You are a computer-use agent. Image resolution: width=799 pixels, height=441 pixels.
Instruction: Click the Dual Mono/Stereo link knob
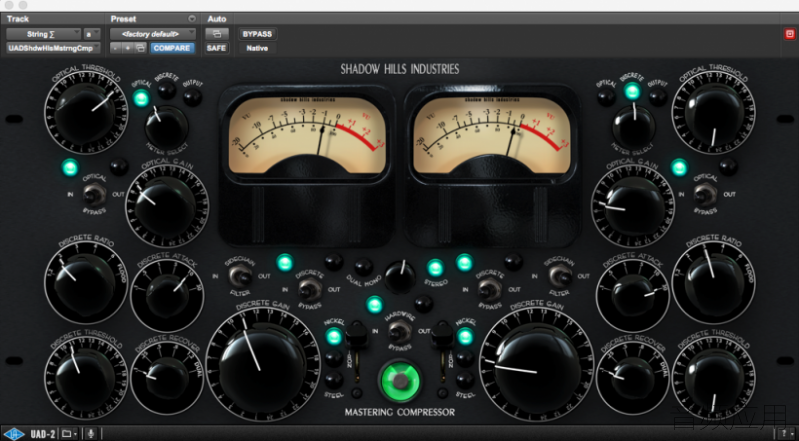pyautogui.click(x=400, y=277)
